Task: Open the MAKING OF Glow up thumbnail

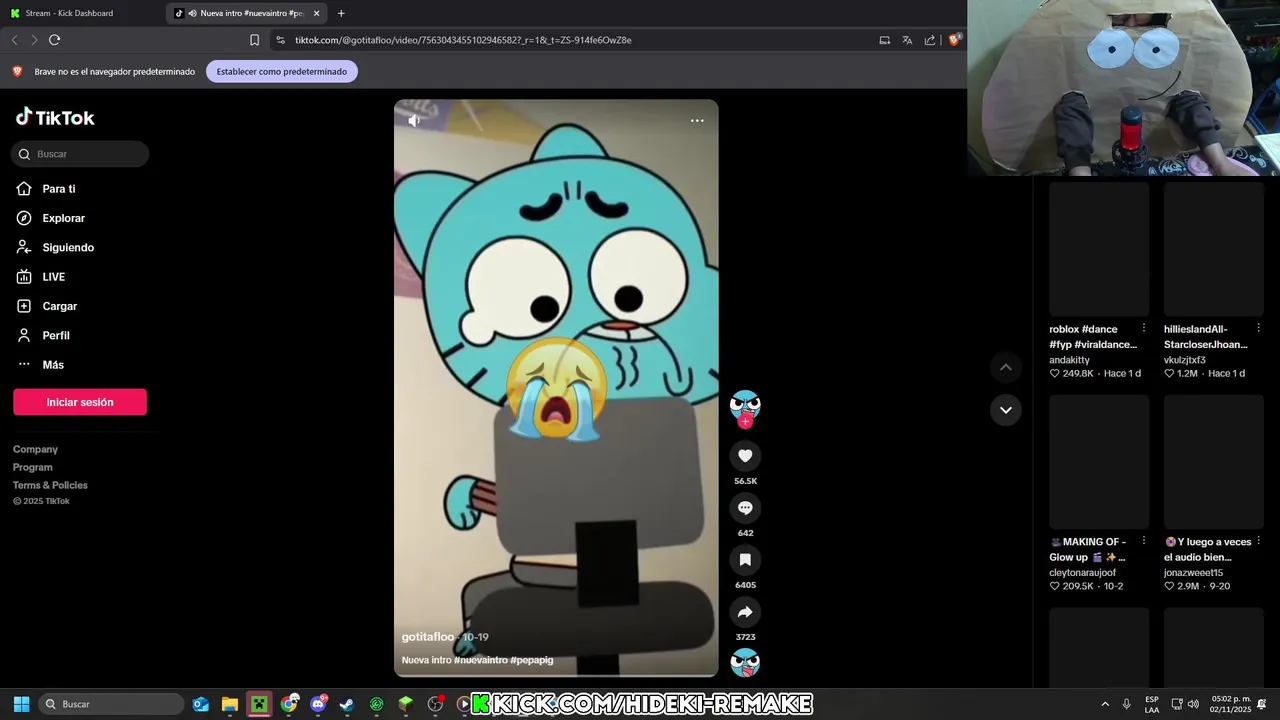Action: tap(1099, 462)
